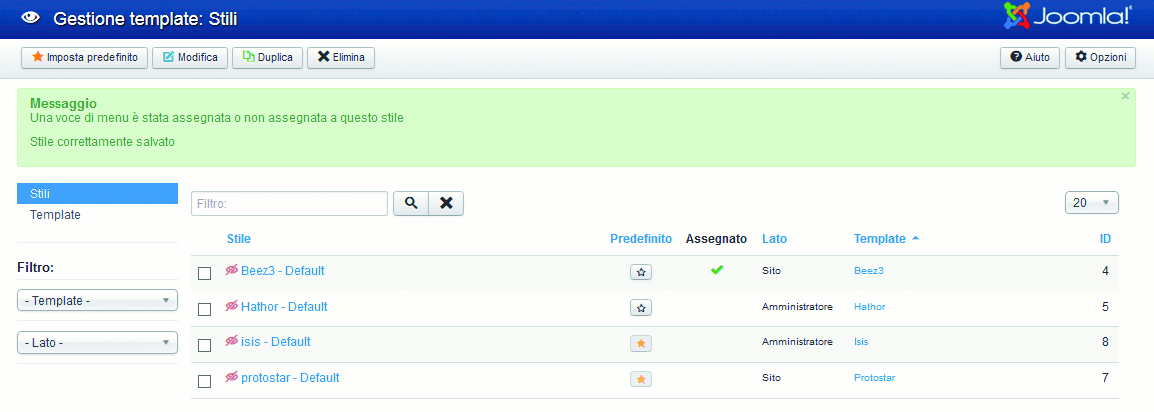Select the Stili sidebar item
1154x412 pixels.
pos(97,193)
